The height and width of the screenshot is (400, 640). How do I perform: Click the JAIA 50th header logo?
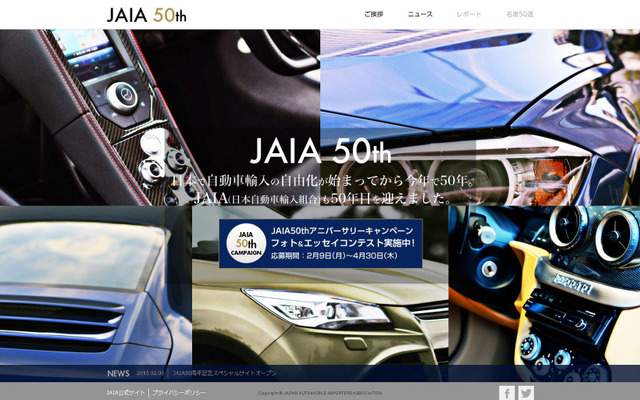tap(147, 15)
